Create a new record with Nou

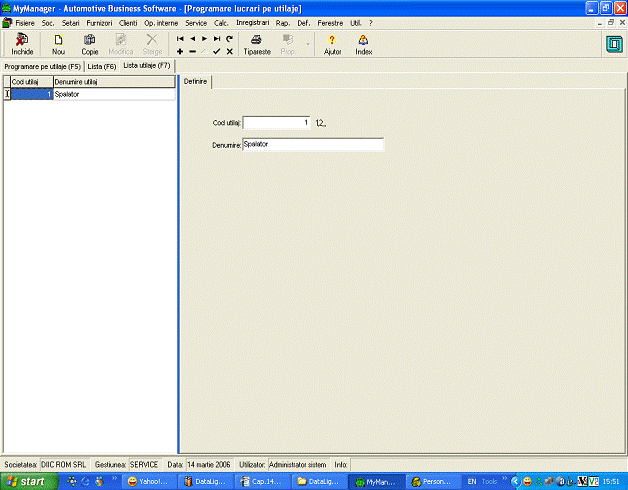coord(58,43)
